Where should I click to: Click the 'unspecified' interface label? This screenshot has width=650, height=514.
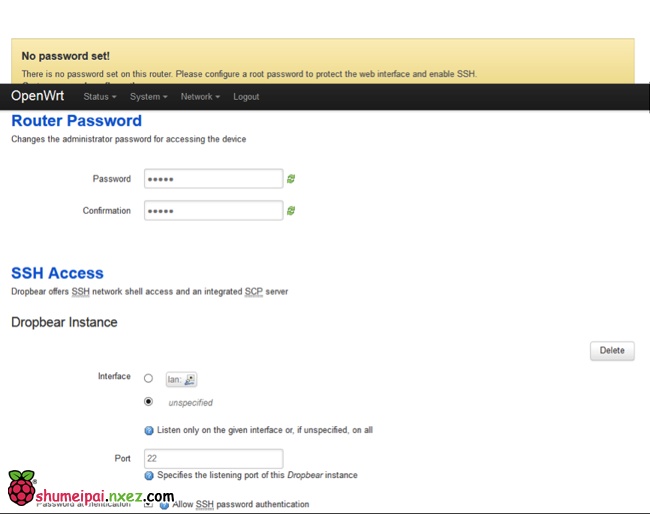click(x=191, y=402)
